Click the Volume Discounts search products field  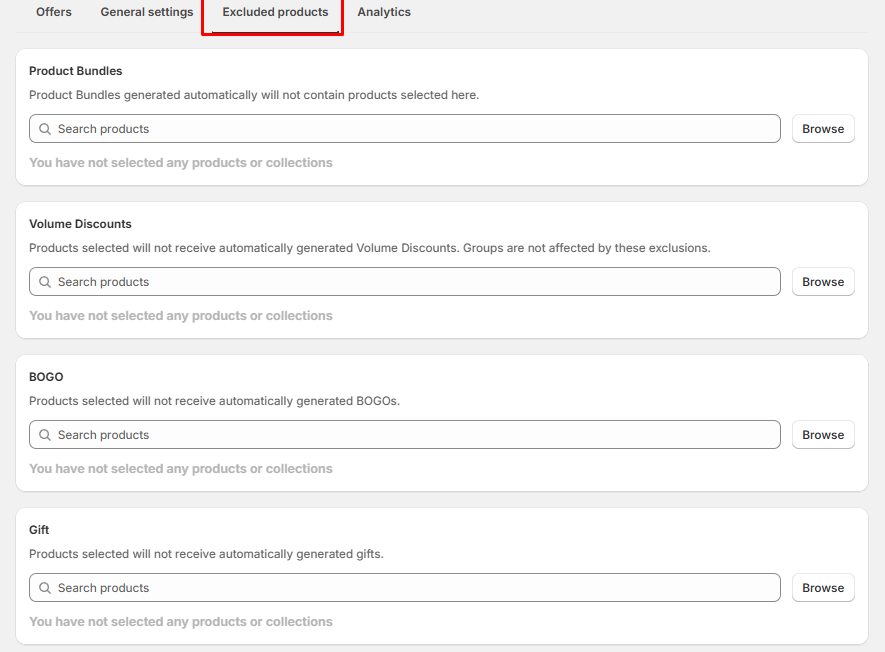point(405,282)
